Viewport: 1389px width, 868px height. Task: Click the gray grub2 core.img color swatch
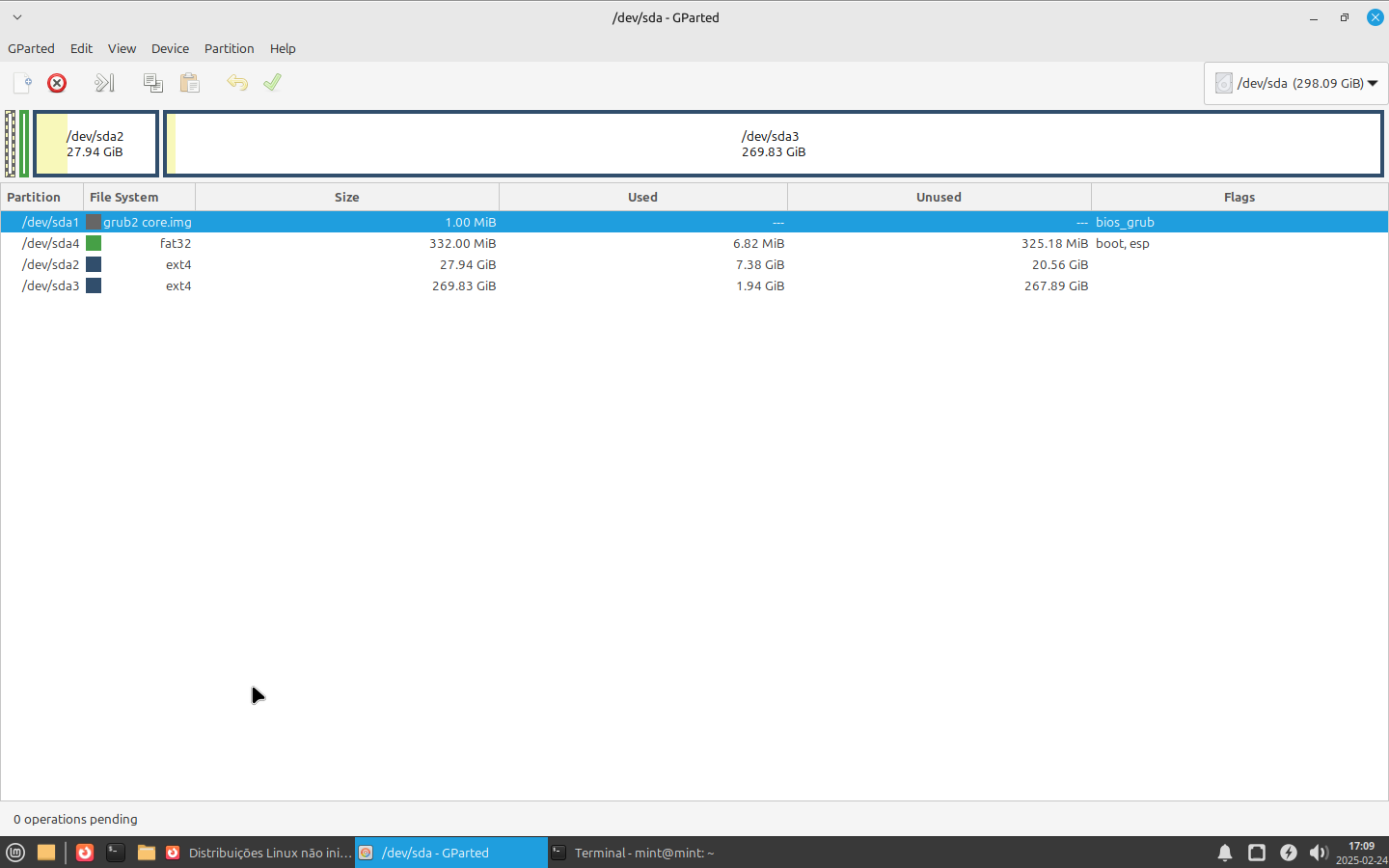94,222
